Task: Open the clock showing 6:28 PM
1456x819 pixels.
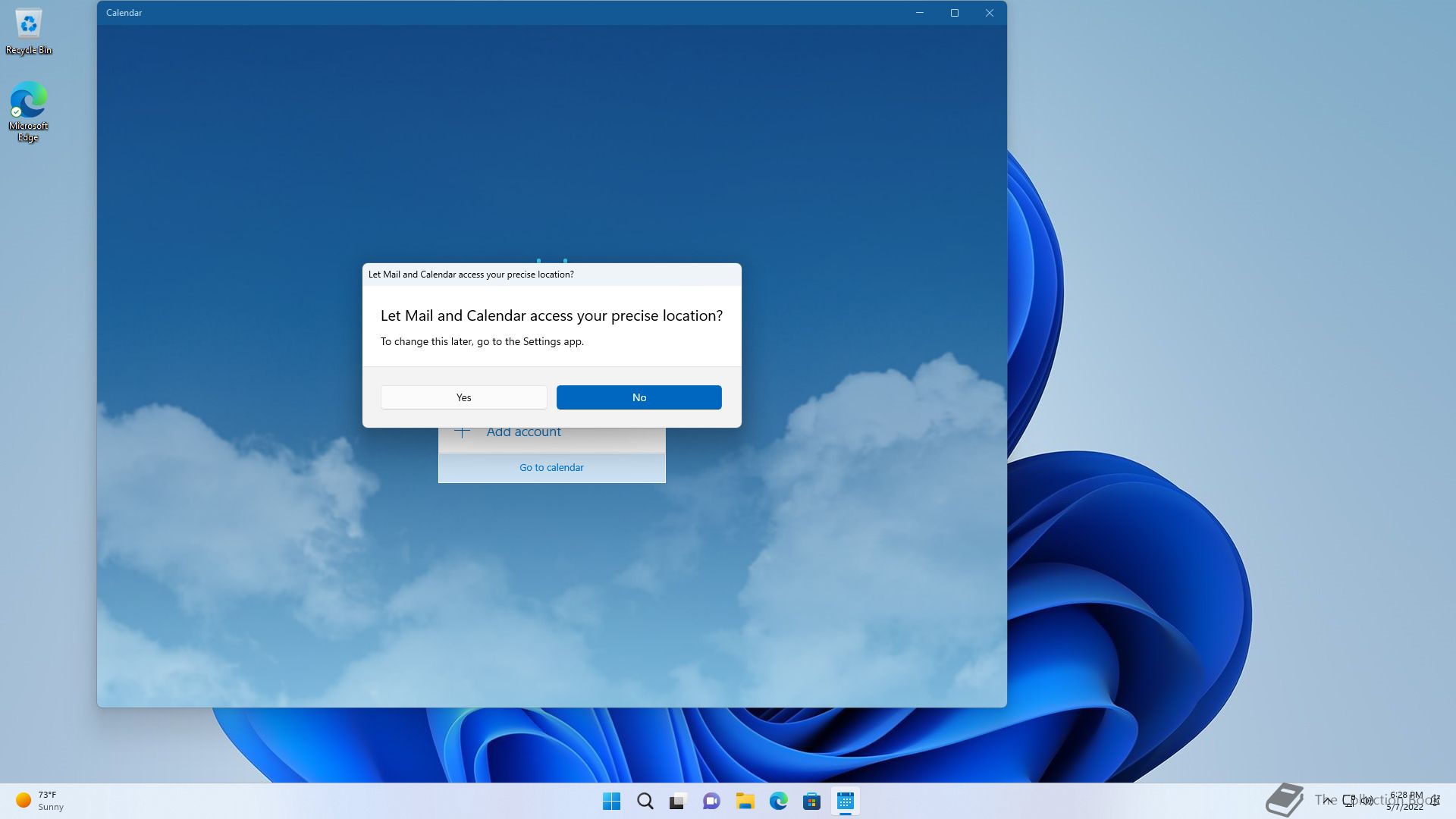Action: point(1405,801)
